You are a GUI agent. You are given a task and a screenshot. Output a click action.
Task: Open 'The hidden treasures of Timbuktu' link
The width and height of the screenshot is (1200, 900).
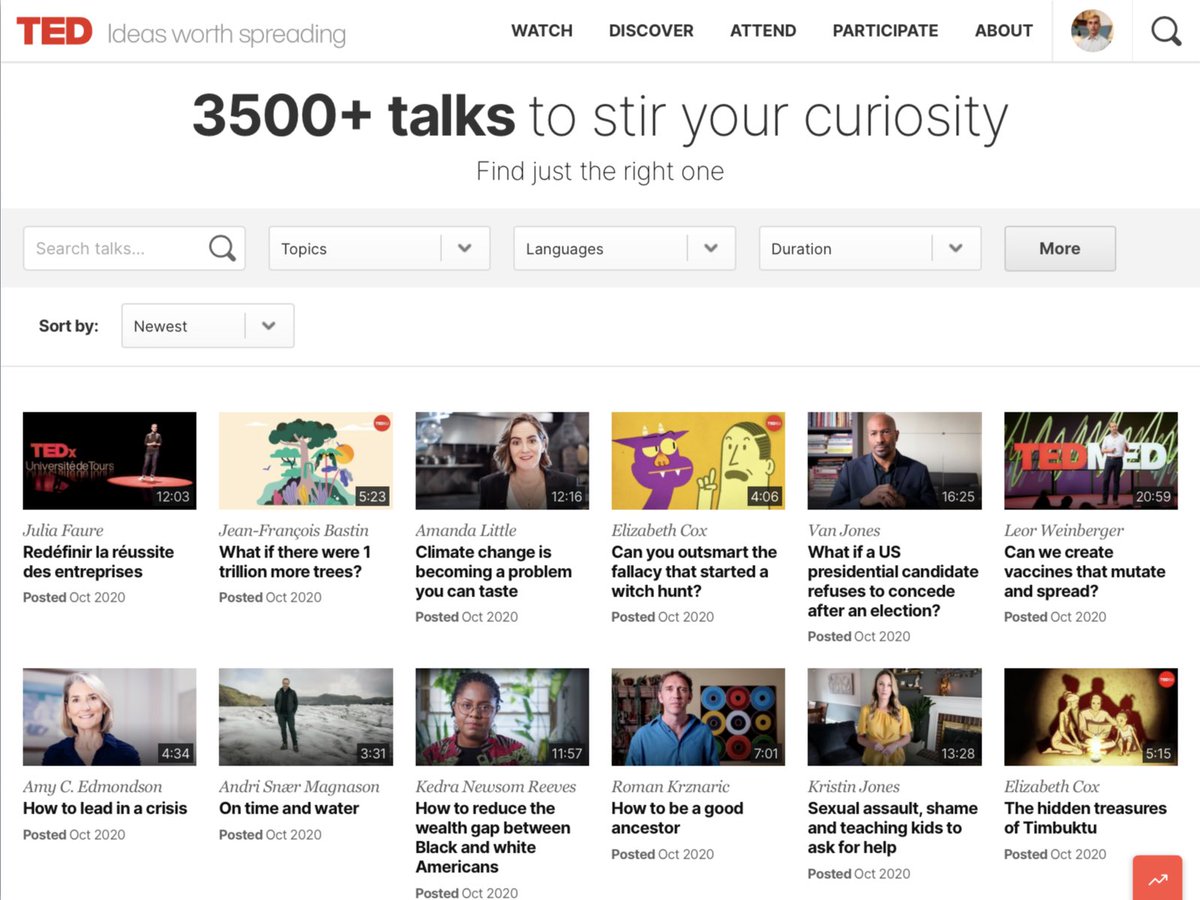point(1085,818)
